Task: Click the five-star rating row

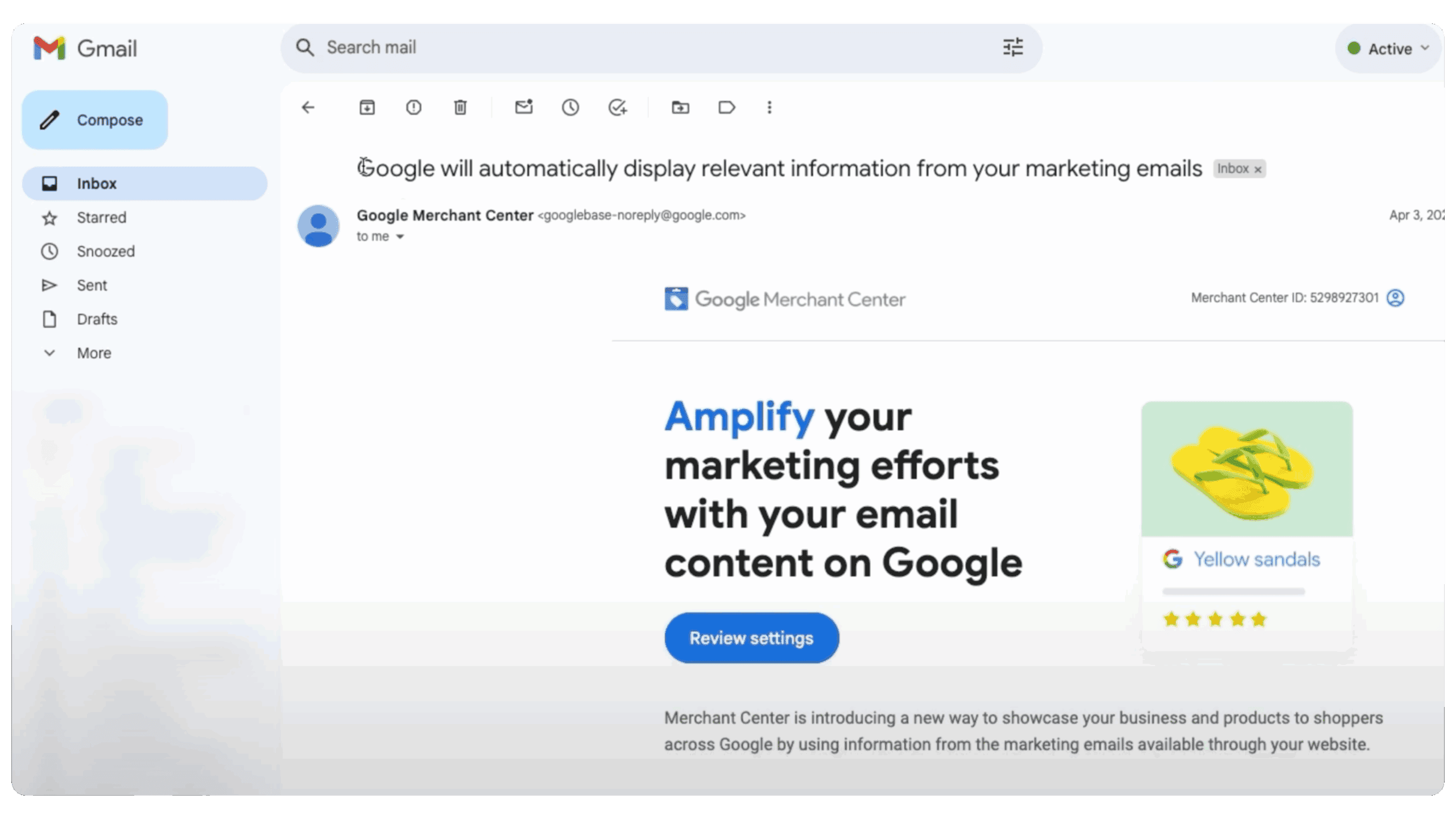Action: (1215, 619)
